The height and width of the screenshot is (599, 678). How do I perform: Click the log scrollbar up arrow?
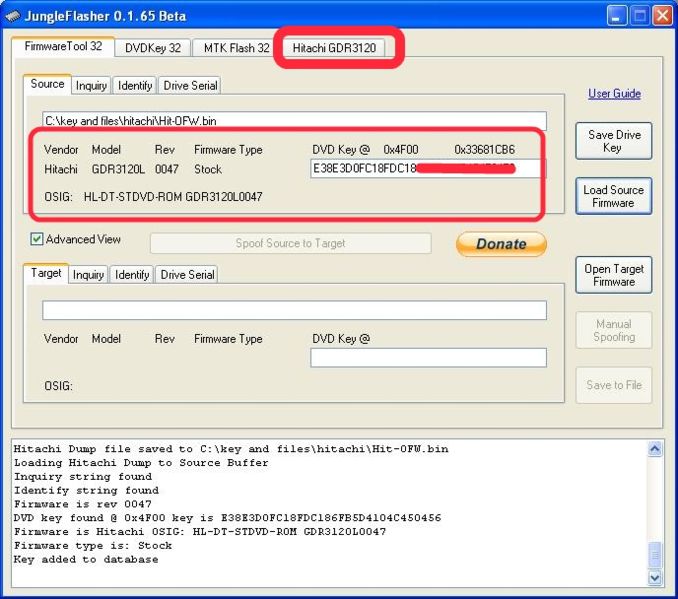click(655, 449)
